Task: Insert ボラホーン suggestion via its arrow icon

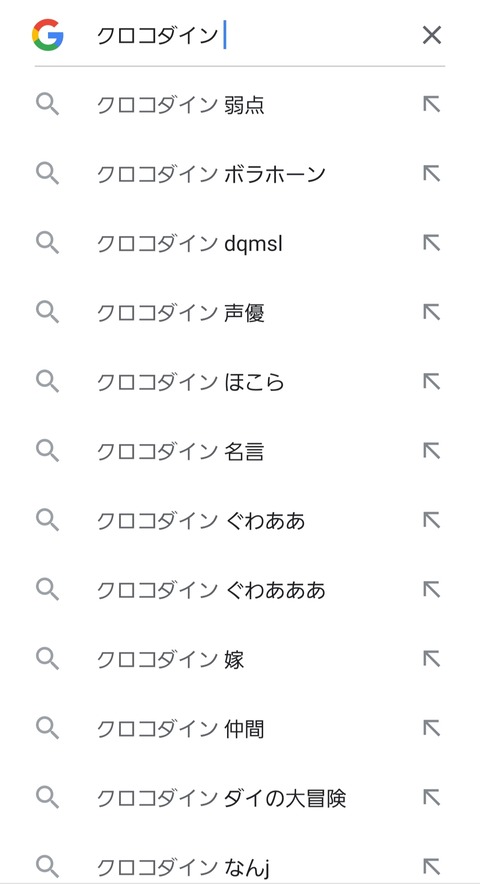Action: coord(431,174)
